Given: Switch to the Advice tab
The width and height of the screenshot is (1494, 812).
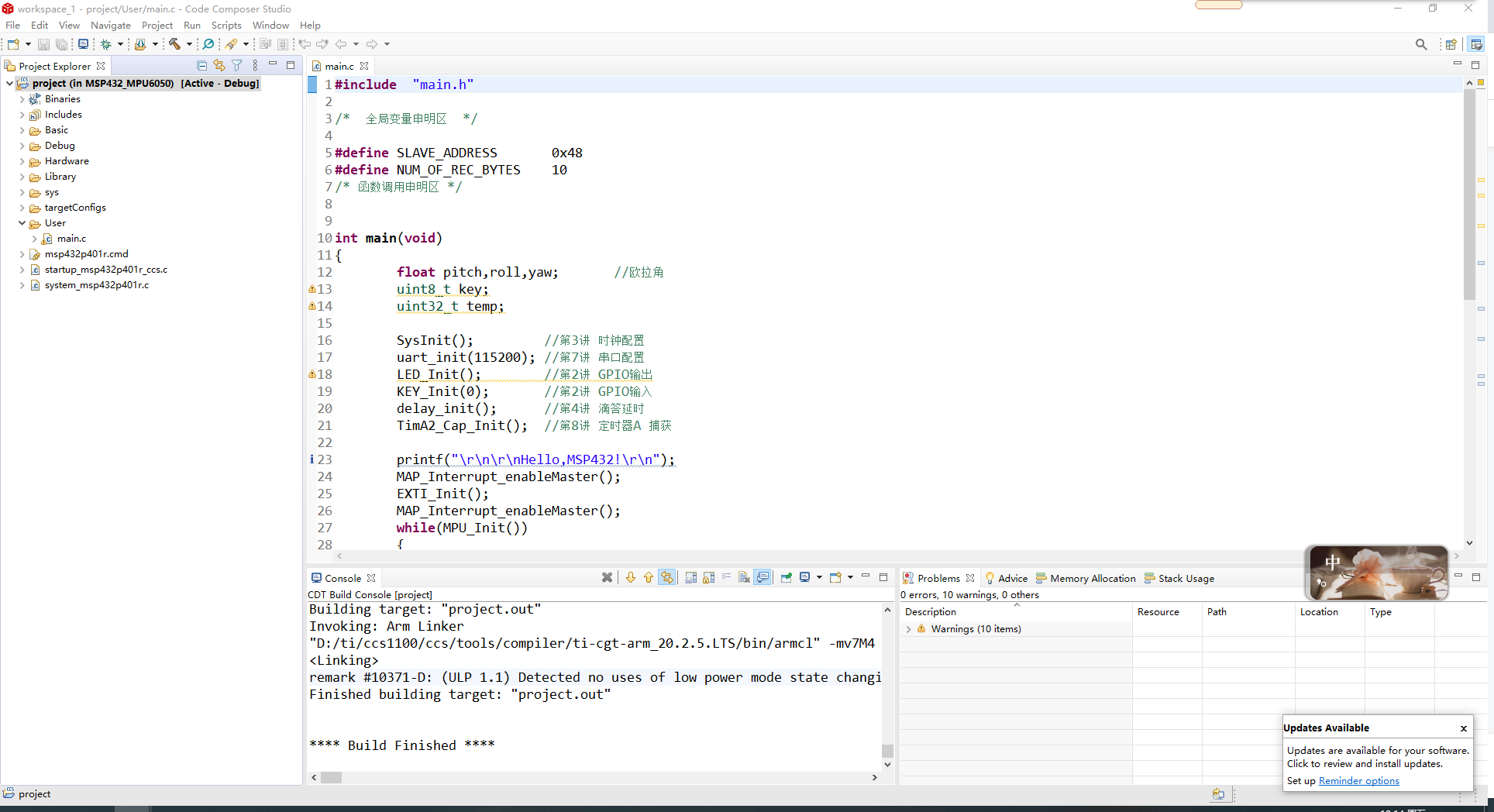Looking at the screenshot, I should tap(1006, 578).
